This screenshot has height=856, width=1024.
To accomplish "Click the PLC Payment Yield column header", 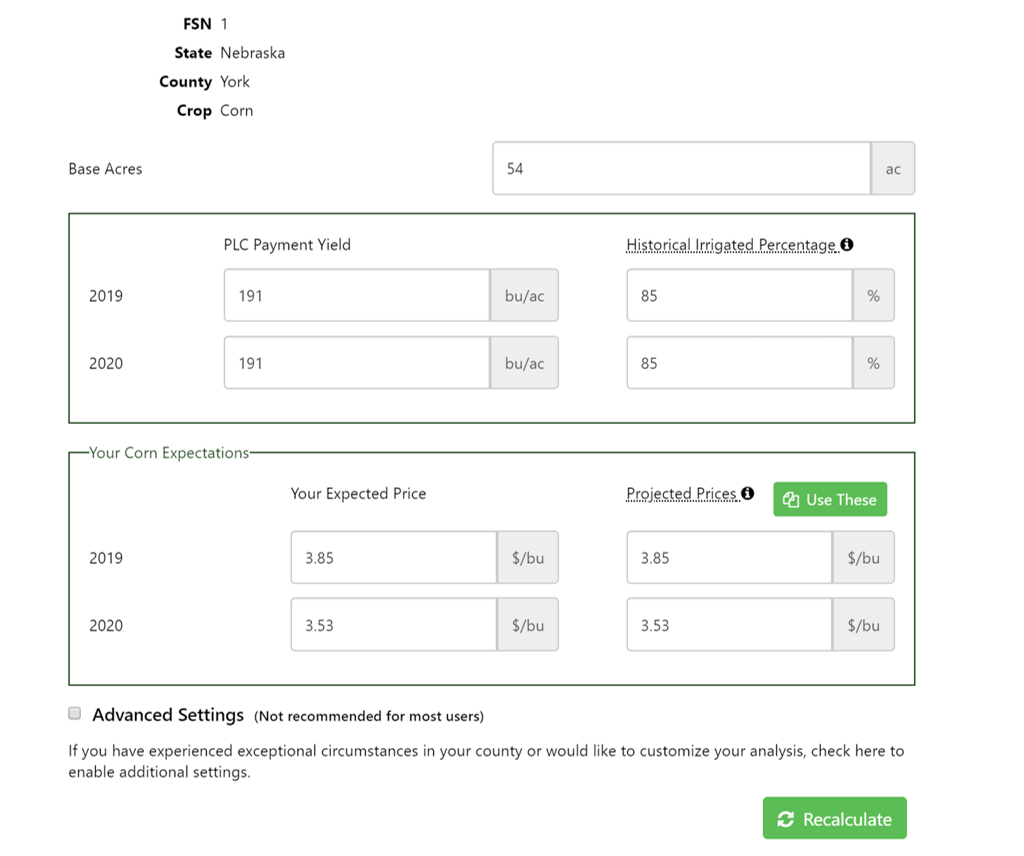I will pos(287,245).
